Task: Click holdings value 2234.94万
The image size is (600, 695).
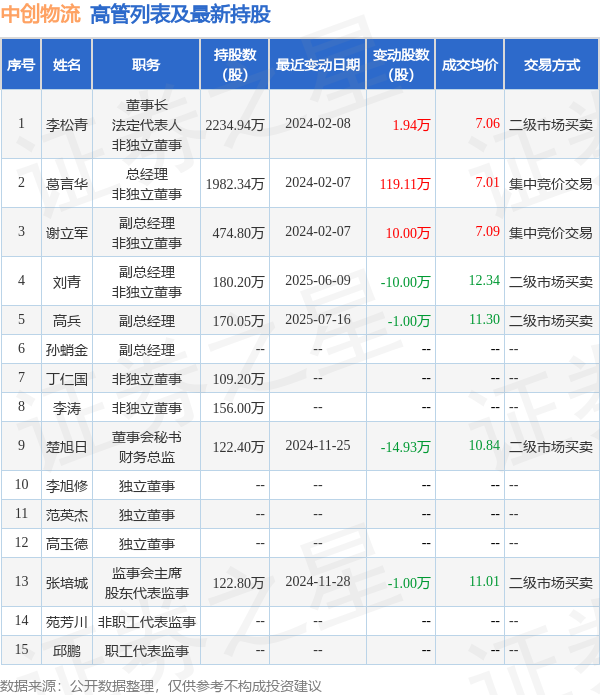Action: (235, 125)
